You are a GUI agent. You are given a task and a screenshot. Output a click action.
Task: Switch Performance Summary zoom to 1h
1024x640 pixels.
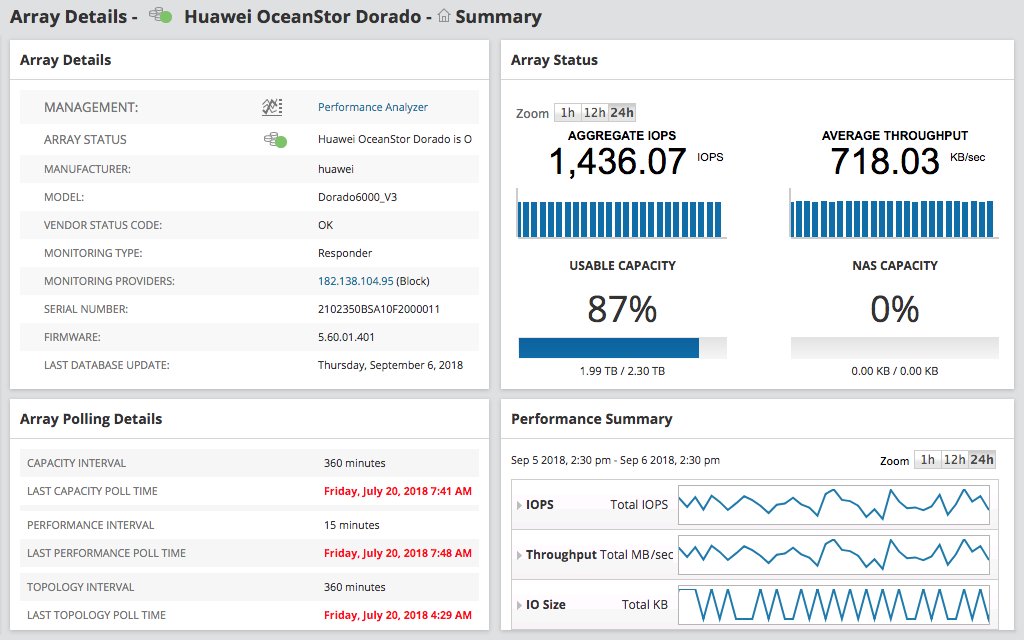point(927,460)
